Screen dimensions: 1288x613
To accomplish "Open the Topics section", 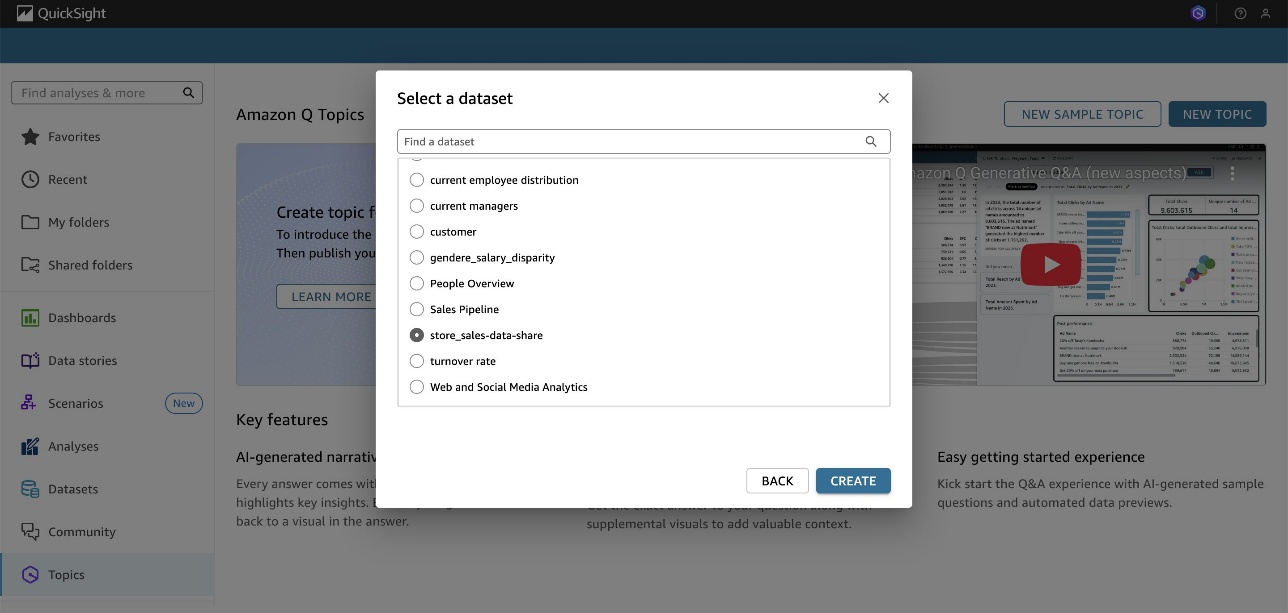I will click(107, 575).
